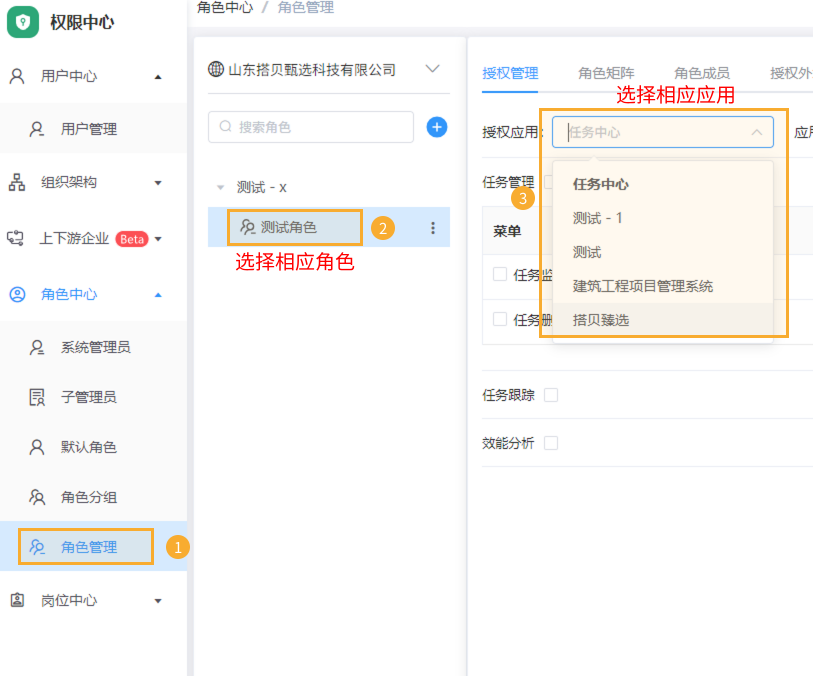Collapse the 角色中心 menu arrow

[x=158, y=295]
